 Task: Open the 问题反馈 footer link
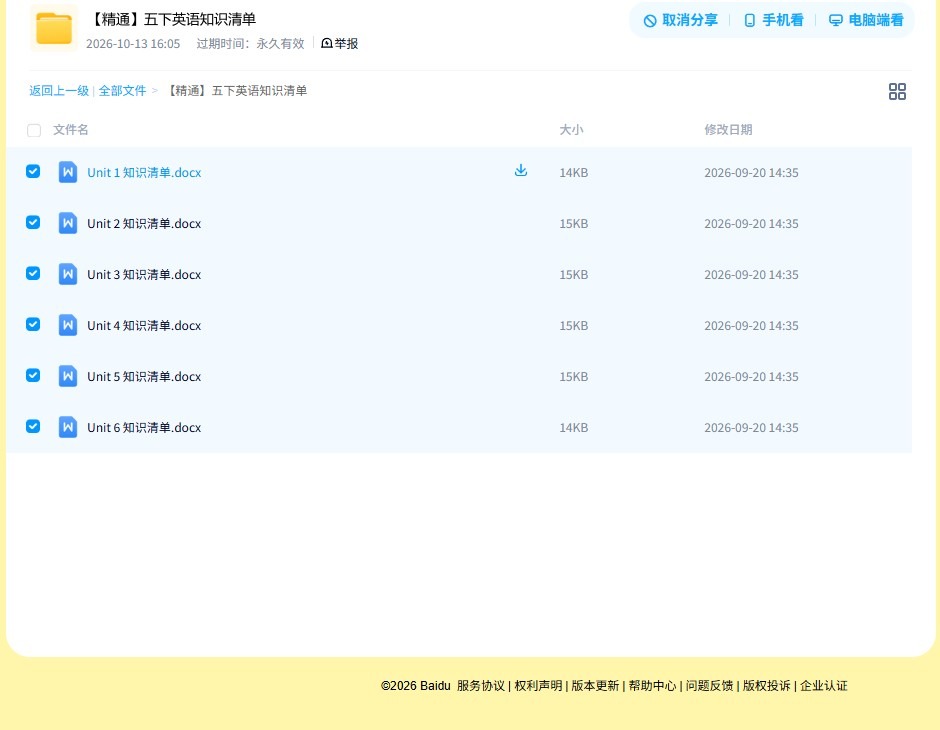point(709,686)
